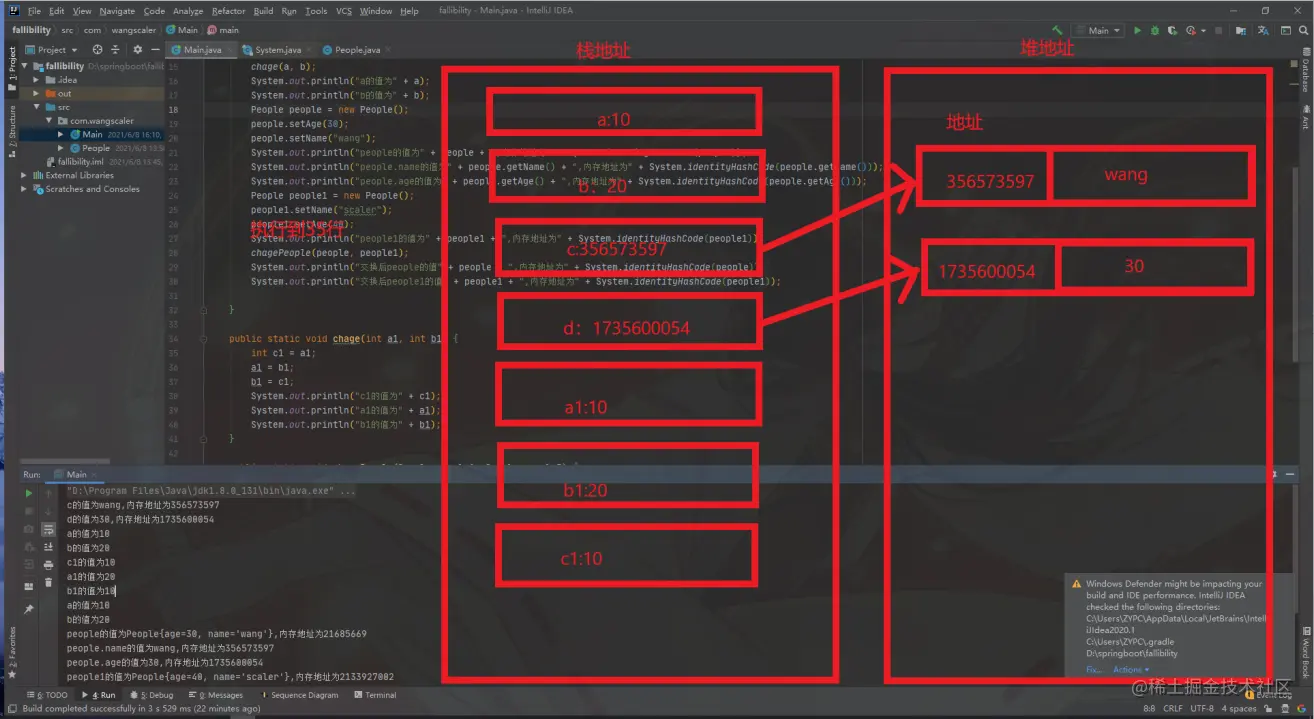Click the Locate target icon in Project panel
This screenshot has height=719, width=1314.
coord(97,49)
